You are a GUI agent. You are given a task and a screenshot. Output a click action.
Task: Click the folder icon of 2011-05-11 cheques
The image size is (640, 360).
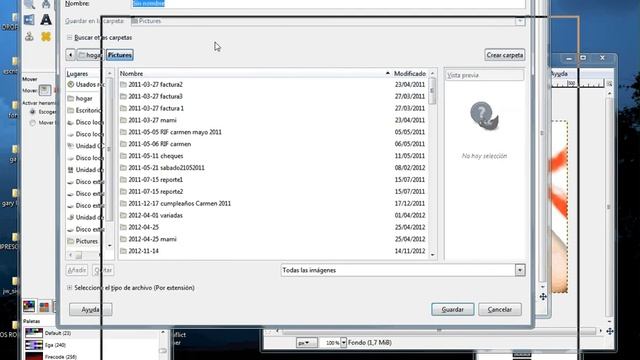click(x=123, y=156)
